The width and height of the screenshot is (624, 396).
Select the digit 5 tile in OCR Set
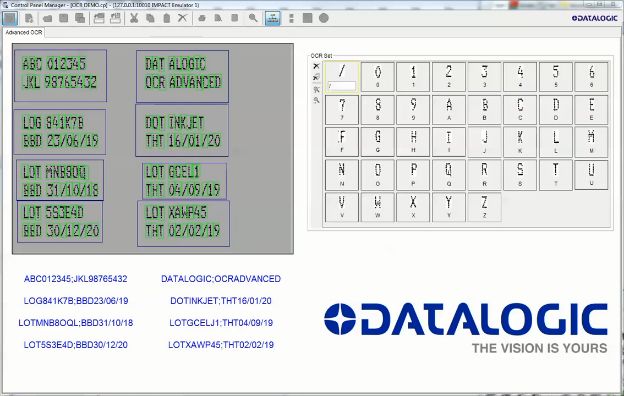coord(556,76)
